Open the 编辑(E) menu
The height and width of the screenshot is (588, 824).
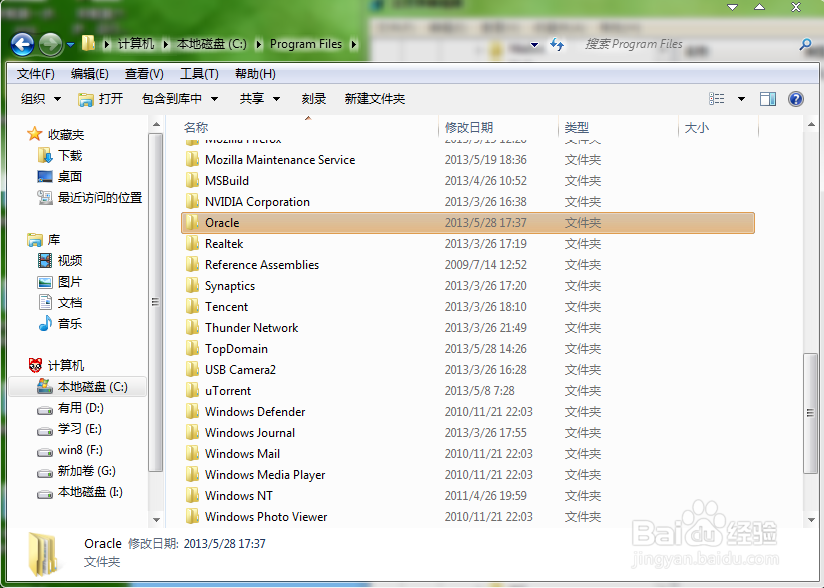[x=89, y=74]
